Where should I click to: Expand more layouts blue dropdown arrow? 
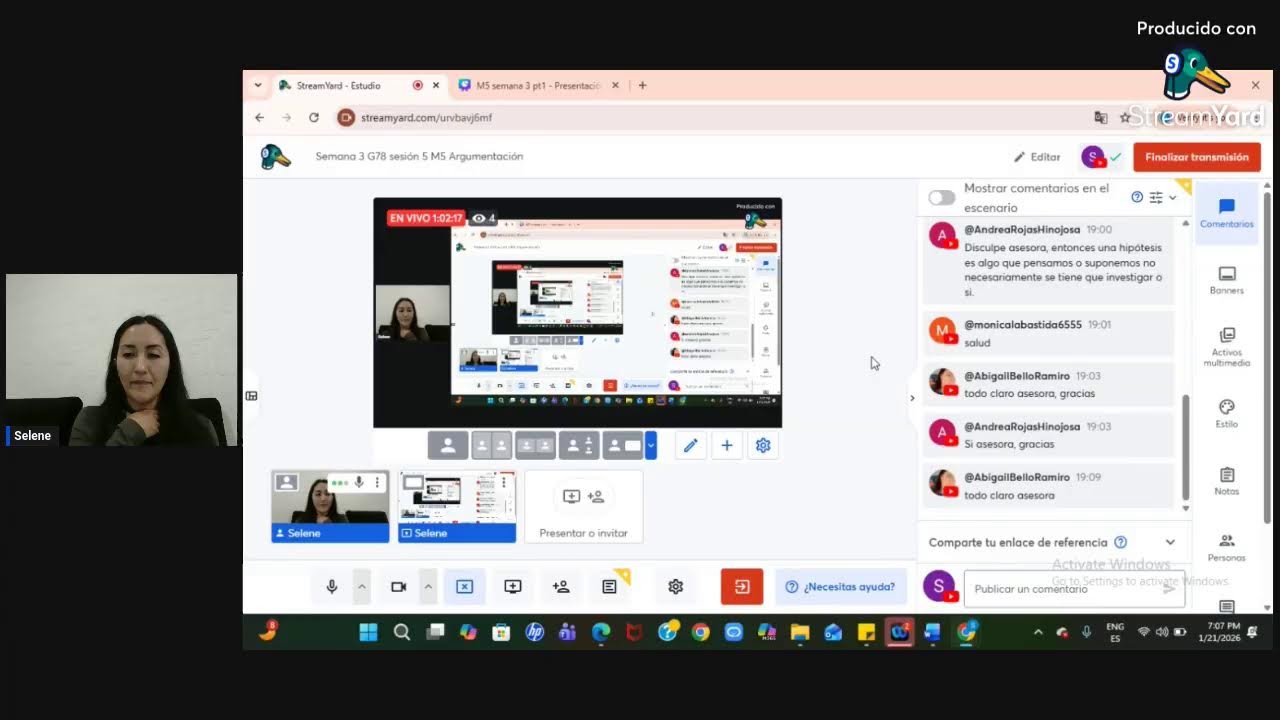(651, 445)
